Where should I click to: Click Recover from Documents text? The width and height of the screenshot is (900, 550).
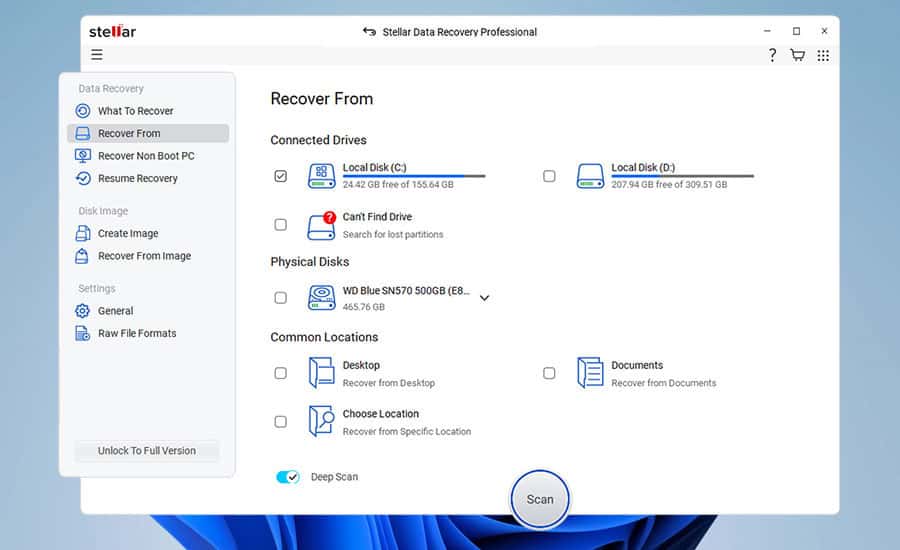click(x=664, y=383)
